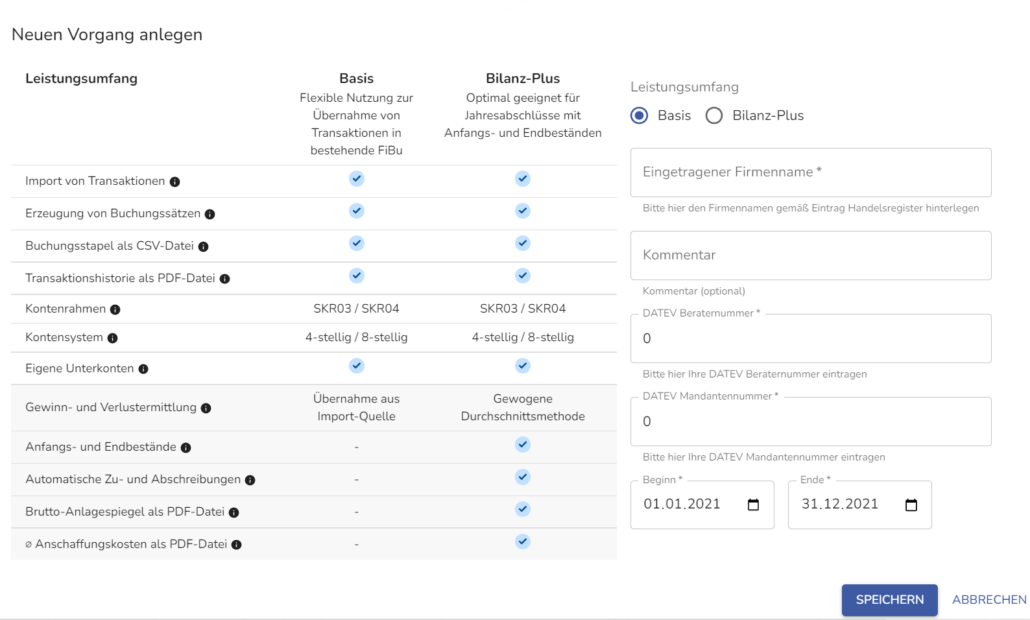The height and width of the screenshot is (620, 1030).
Task: Click the Beginn date value 01.01.2021
Action: [x=682, y=504]
